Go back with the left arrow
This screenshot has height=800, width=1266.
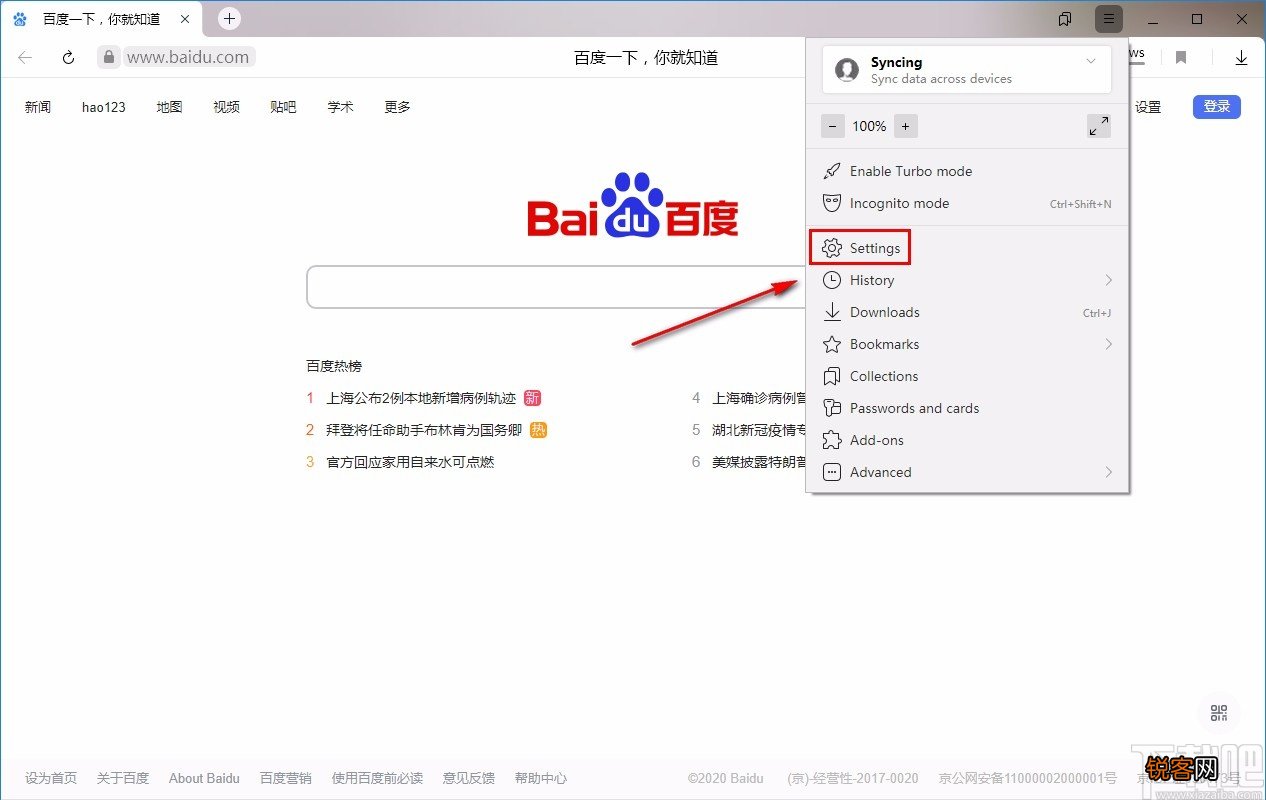pos(25,58)
